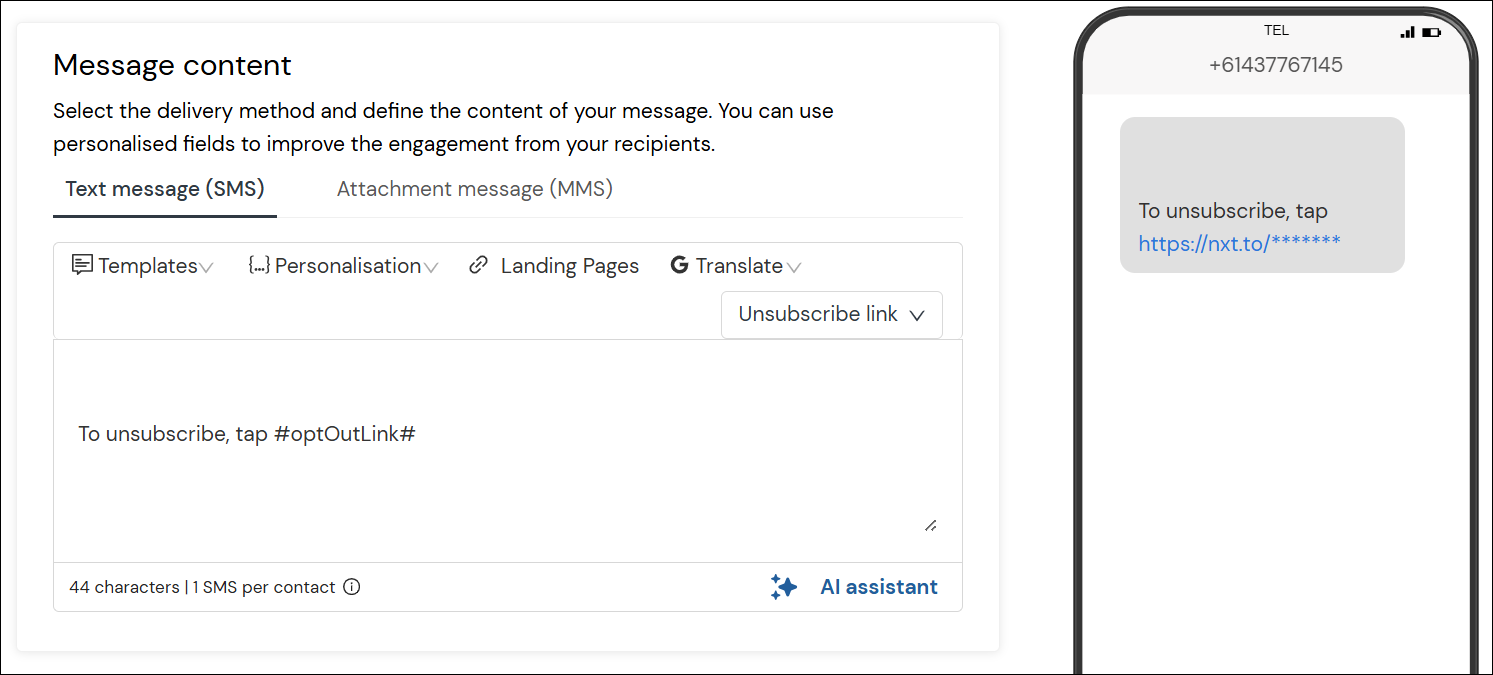1493x675 pixels.
Task: Click the 44 characters counter text
Action: [x=124, y=587]
